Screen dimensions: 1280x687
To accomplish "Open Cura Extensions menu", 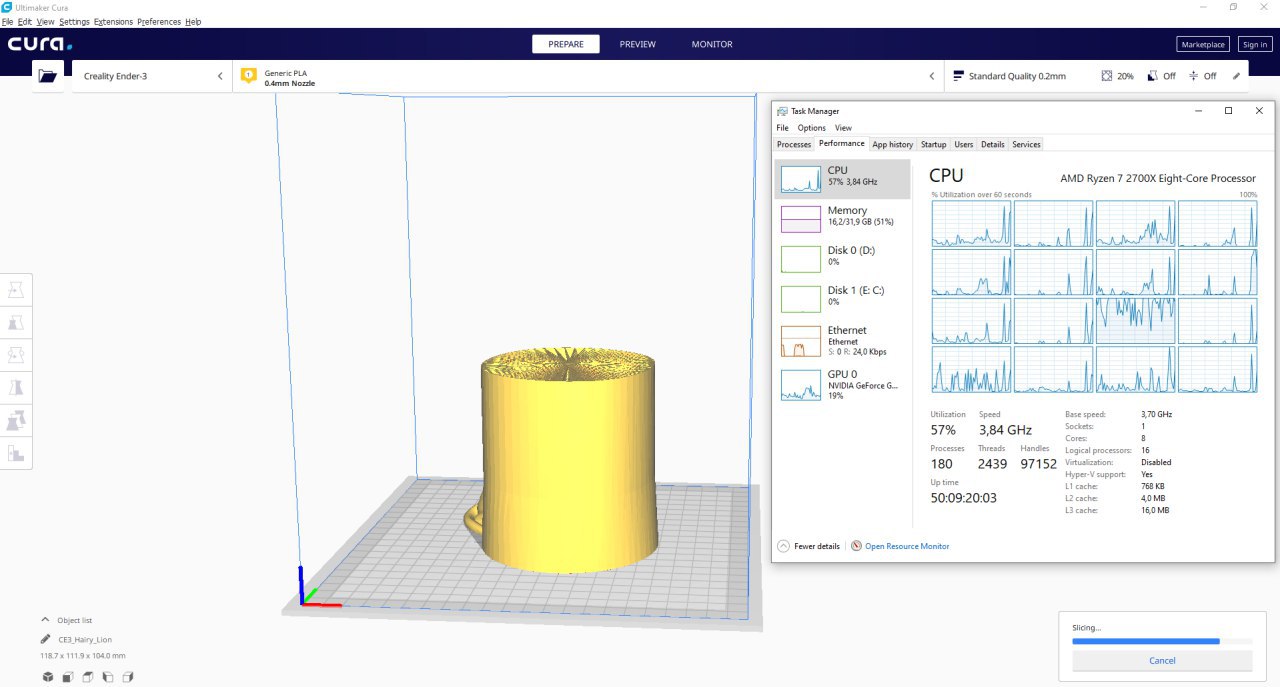I will (113, 21).
